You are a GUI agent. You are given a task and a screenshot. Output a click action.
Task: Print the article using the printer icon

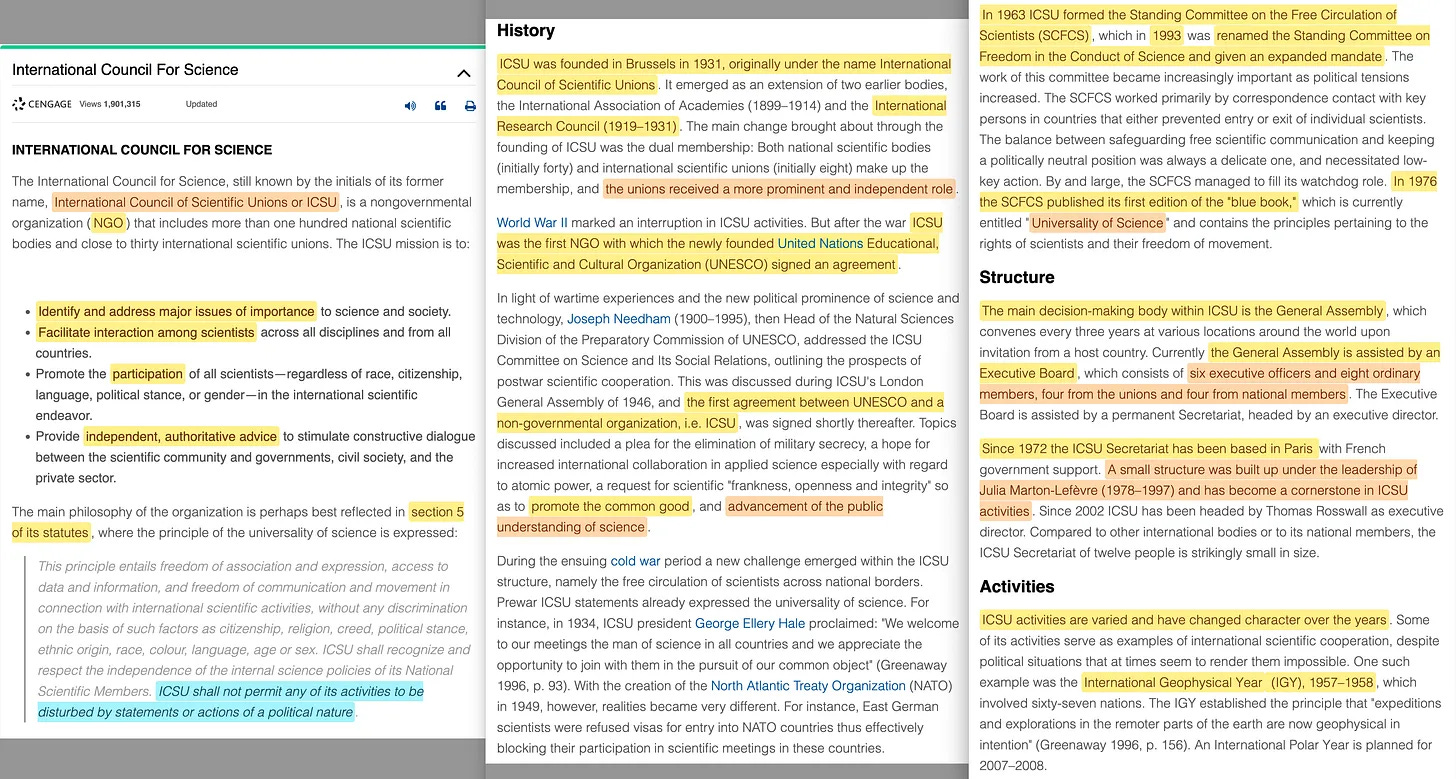pos(470,105)
